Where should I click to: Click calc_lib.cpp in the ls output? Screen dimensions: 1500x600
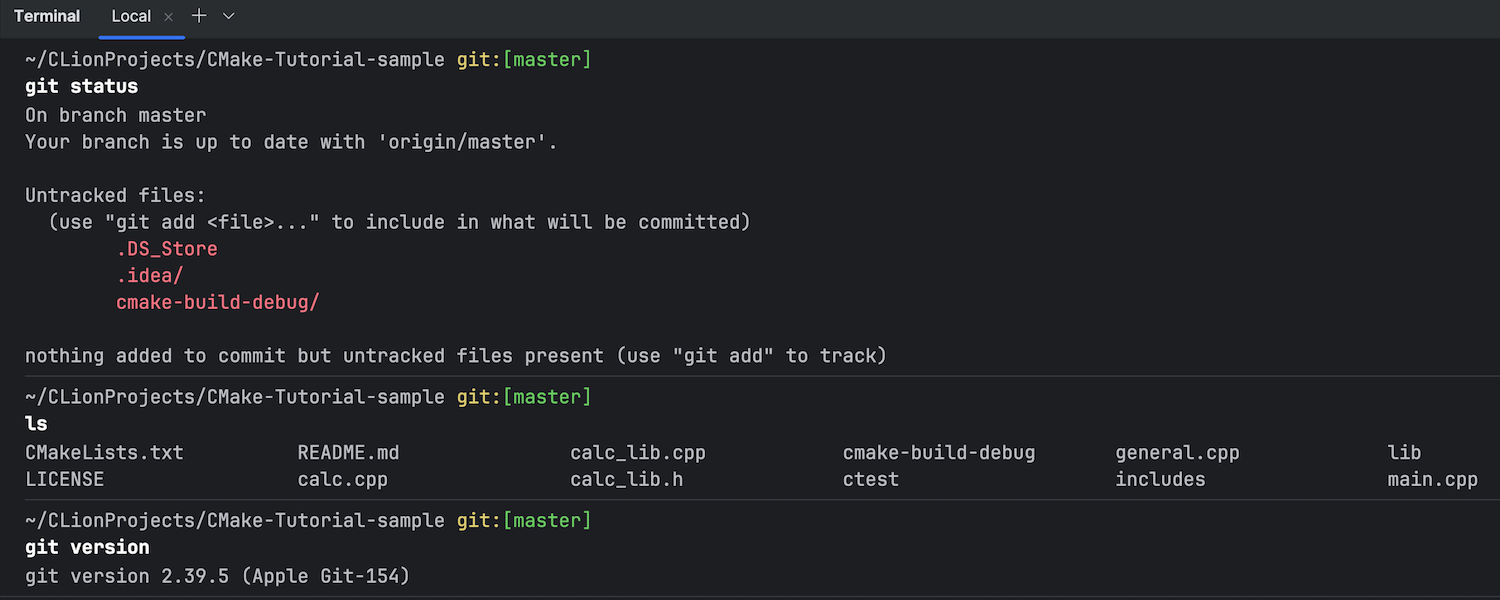[638, 453]
